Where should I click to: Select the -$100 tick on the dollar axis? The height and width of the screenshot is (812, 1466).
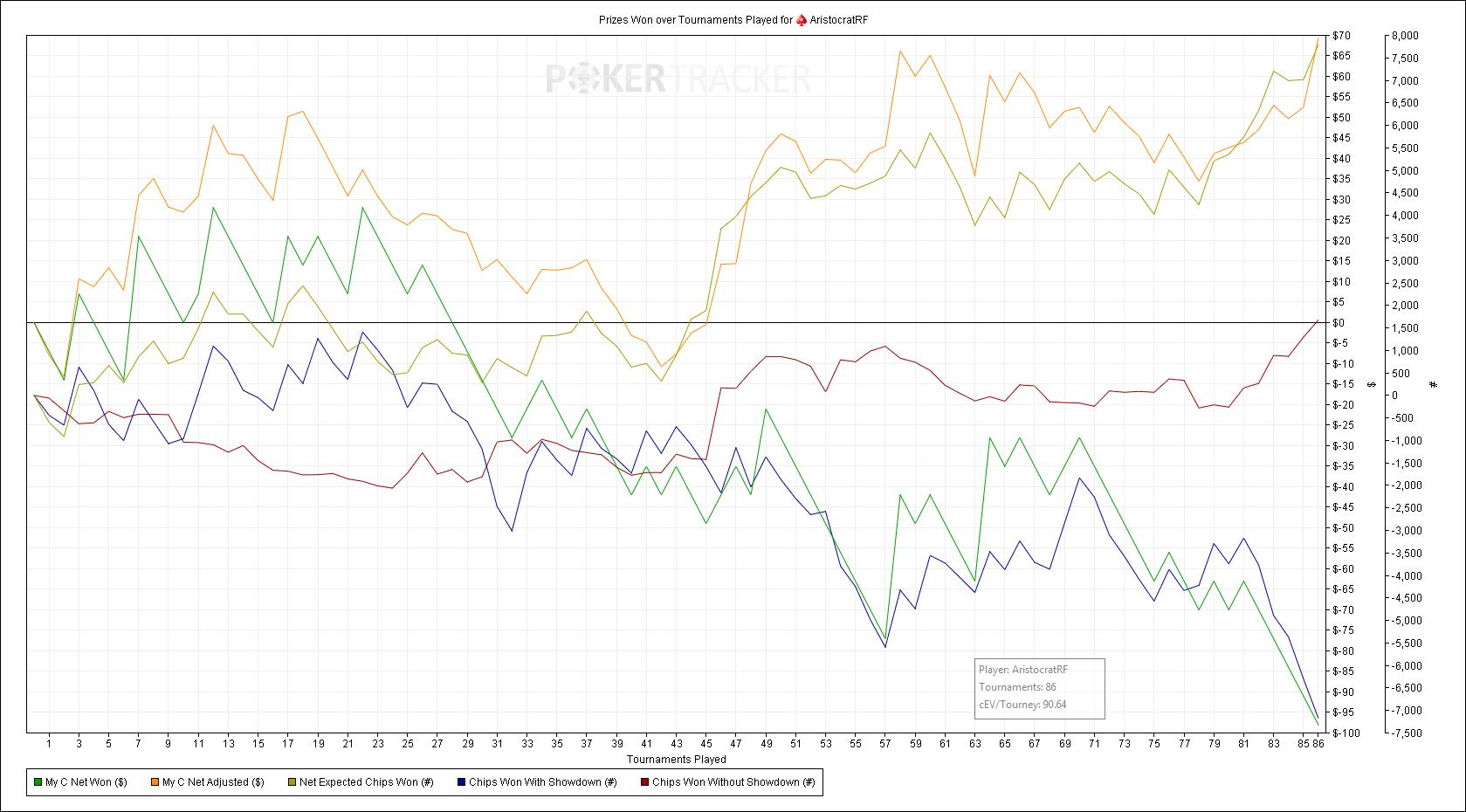[x=1344, y=733]
